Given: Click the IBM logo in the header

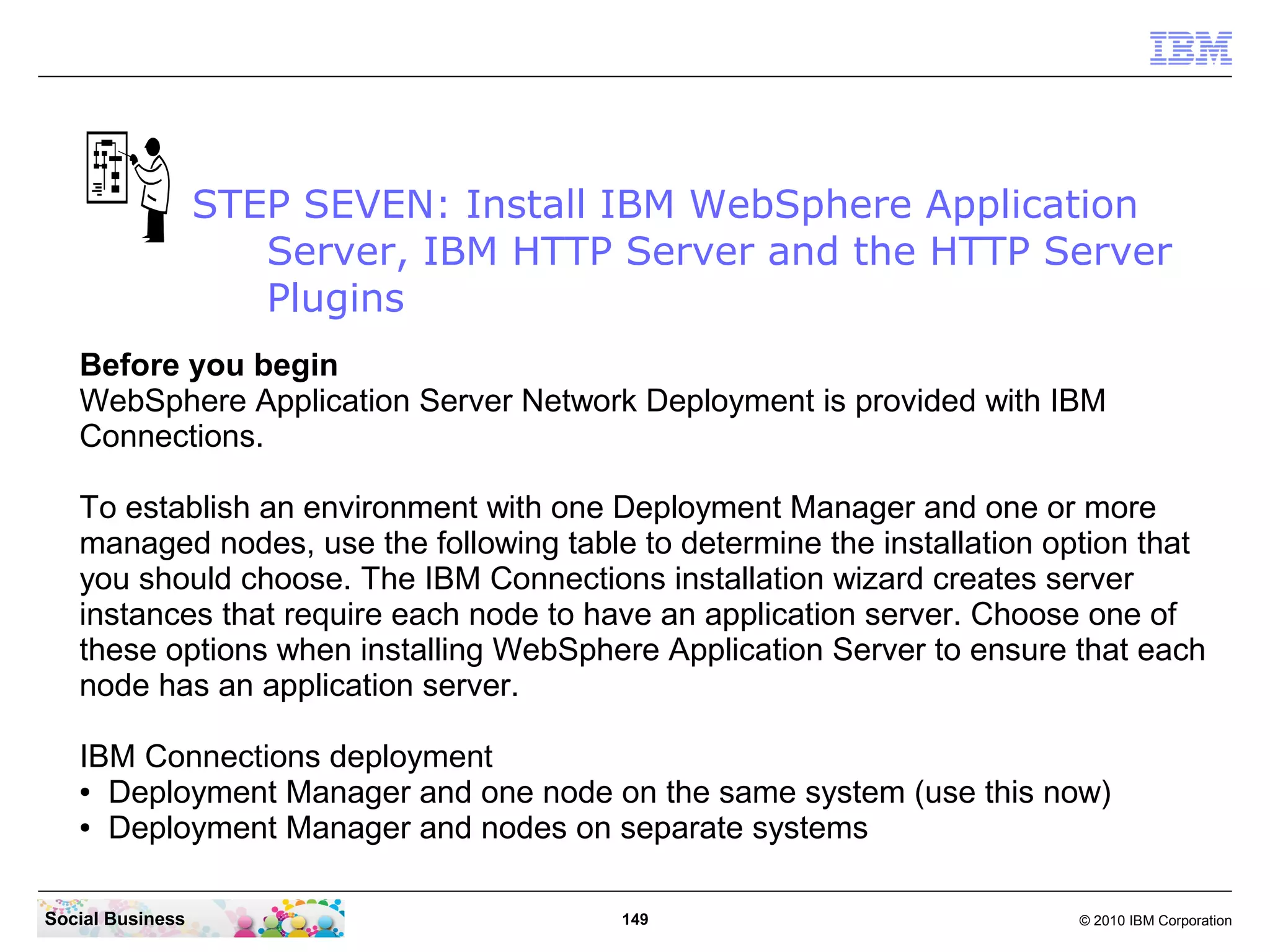Looking at the screenshot, I should click(1191, 48).
